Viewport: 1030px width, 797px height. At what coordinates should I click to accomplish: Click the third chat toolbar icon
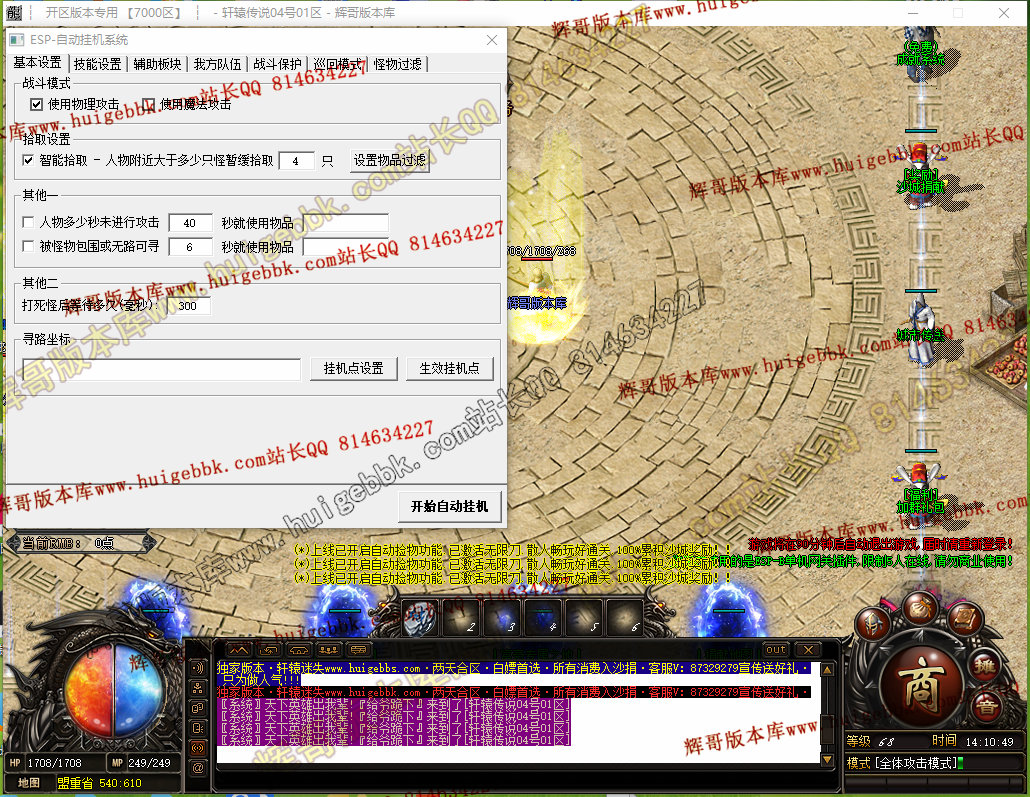(299, 650)
